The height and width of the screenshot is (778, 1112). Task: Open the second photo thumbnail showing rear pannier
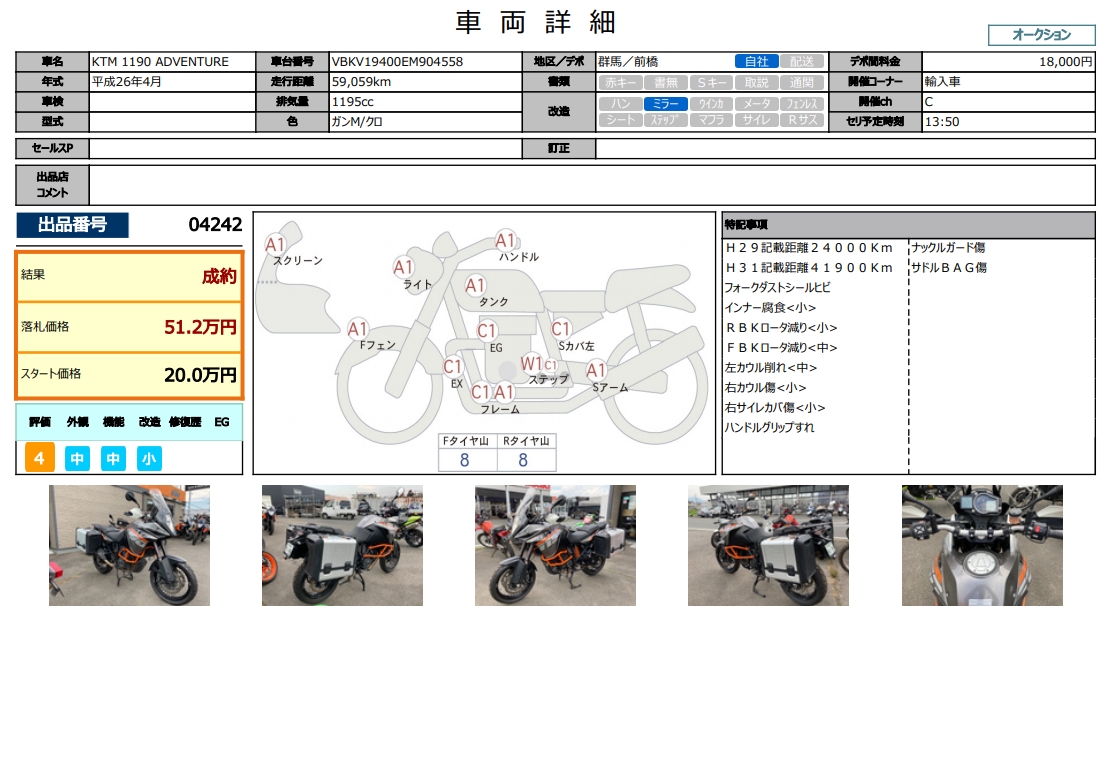[343, 545]
